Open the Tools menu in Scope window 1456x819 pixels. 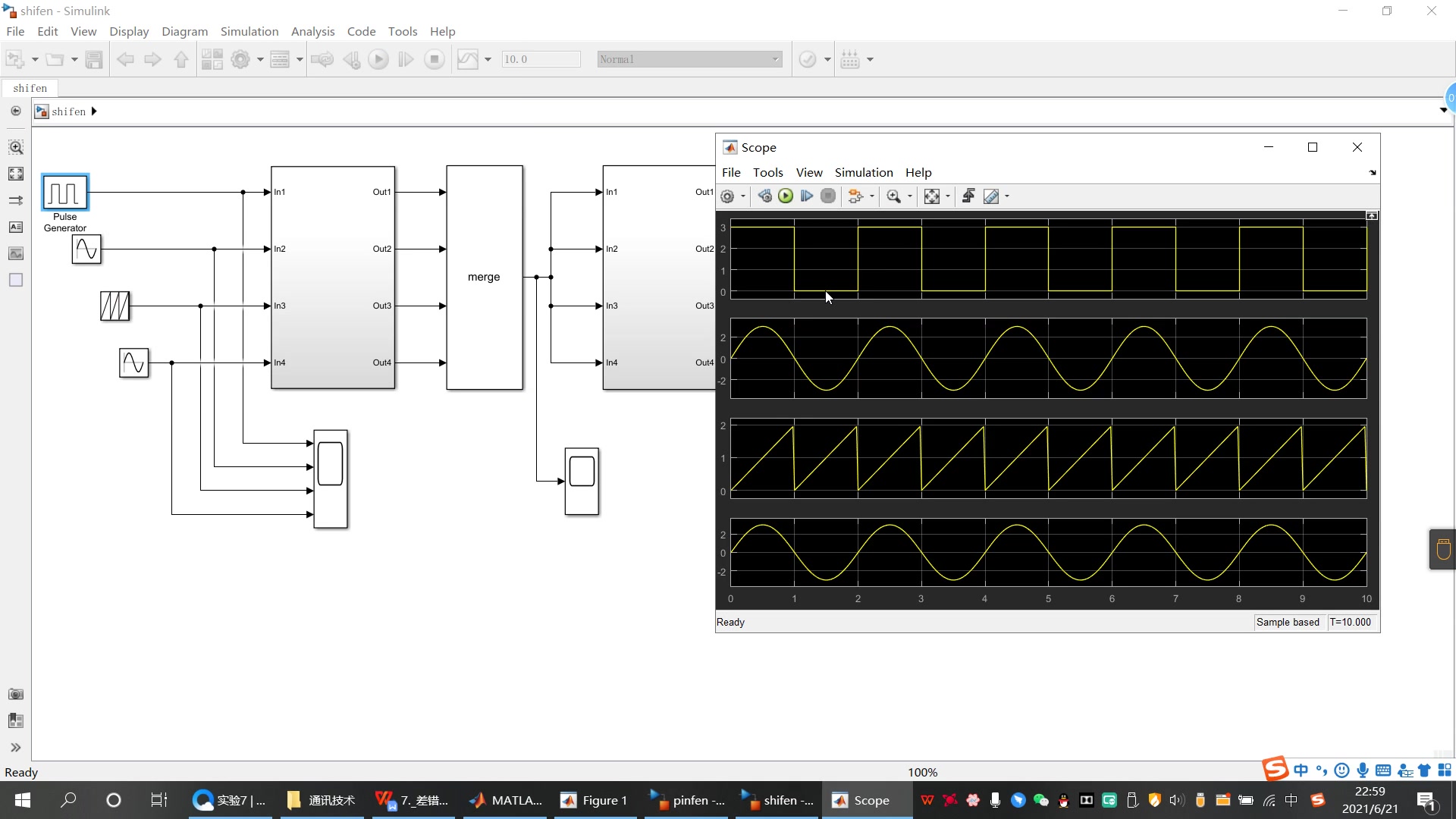point(767,172)
